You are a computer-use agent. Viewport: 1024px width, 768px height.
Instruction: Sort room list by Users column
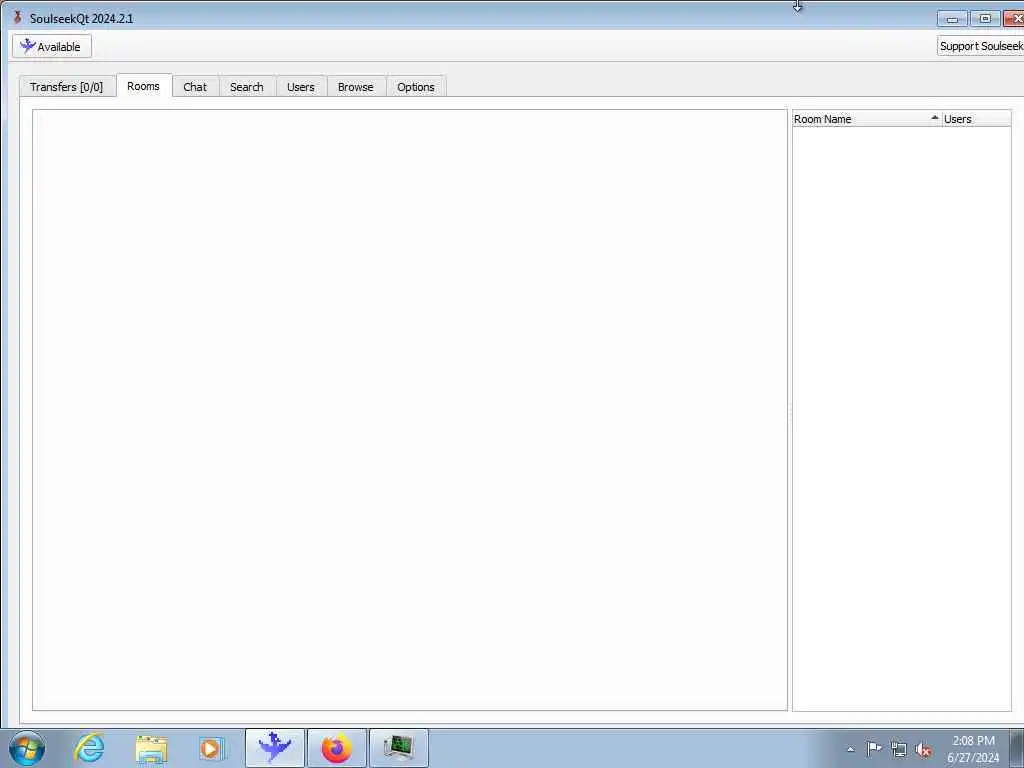pos(976,119)
